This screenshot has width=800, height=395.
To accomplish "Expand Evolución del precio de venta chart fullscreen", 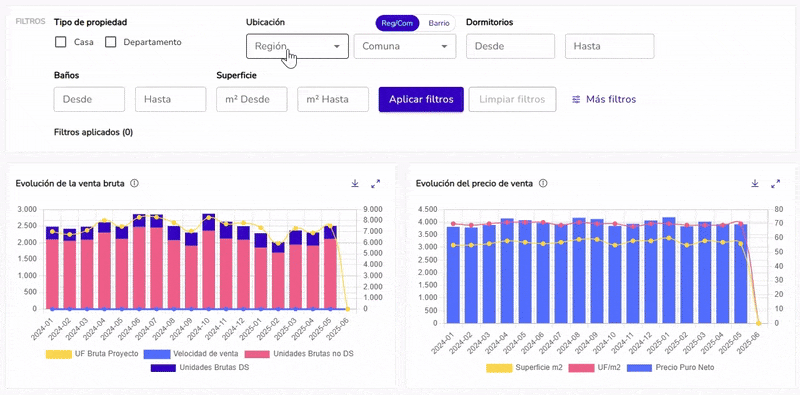I will pyautogui.click(x=776, y=184).
